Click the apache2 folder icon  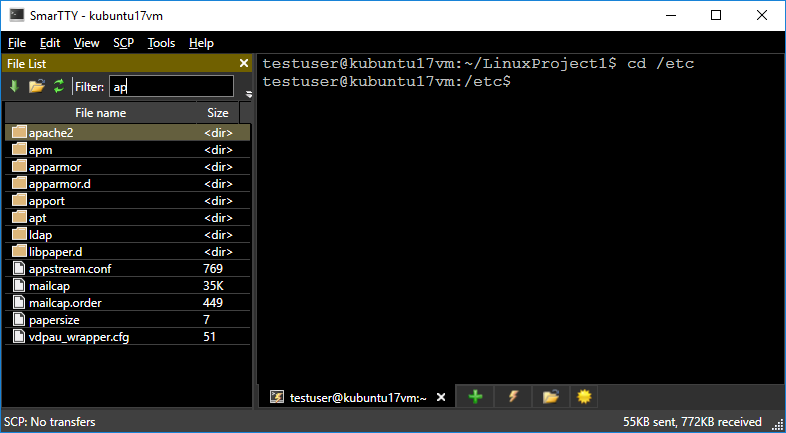tap(19, 132)
